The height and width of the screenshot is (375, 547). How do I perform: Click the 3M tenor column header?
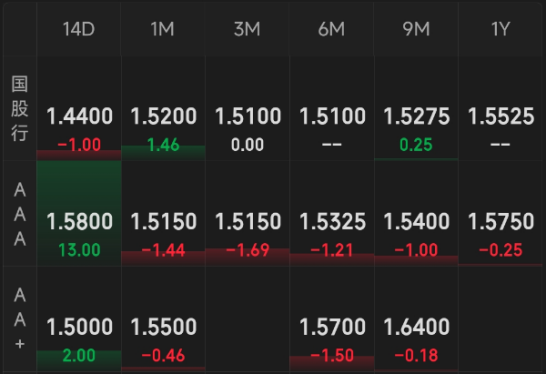tap(247, 29)
